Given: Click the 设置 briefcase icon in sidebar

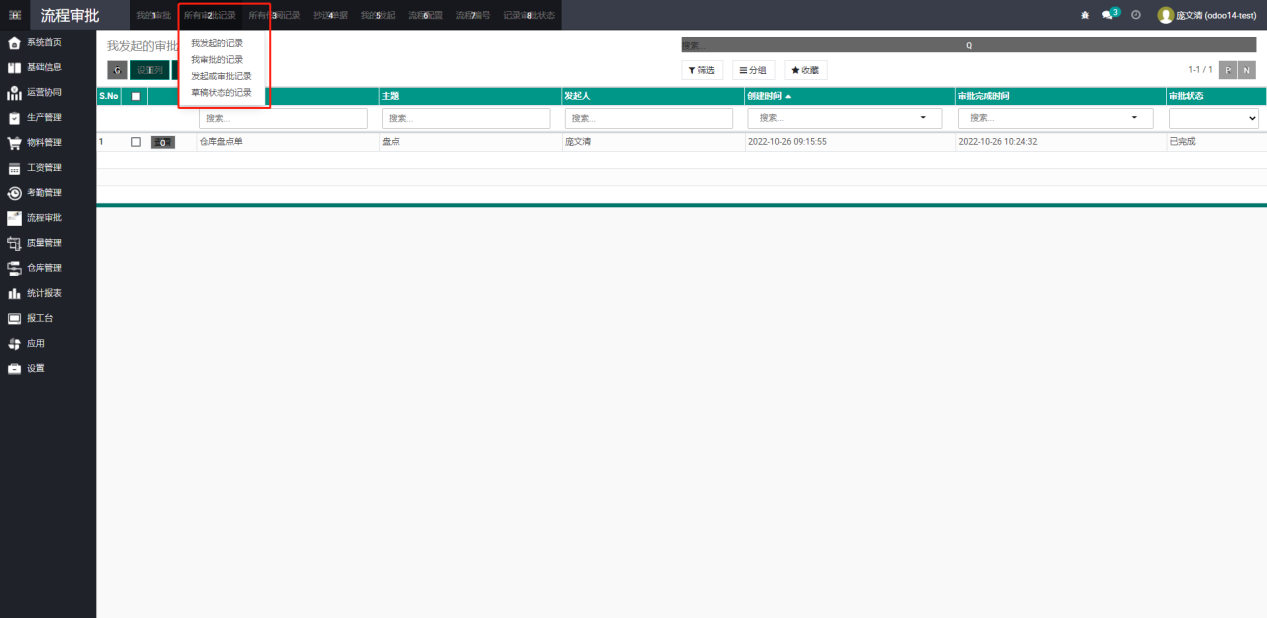Looking at the screenshot, I should 14,368.
